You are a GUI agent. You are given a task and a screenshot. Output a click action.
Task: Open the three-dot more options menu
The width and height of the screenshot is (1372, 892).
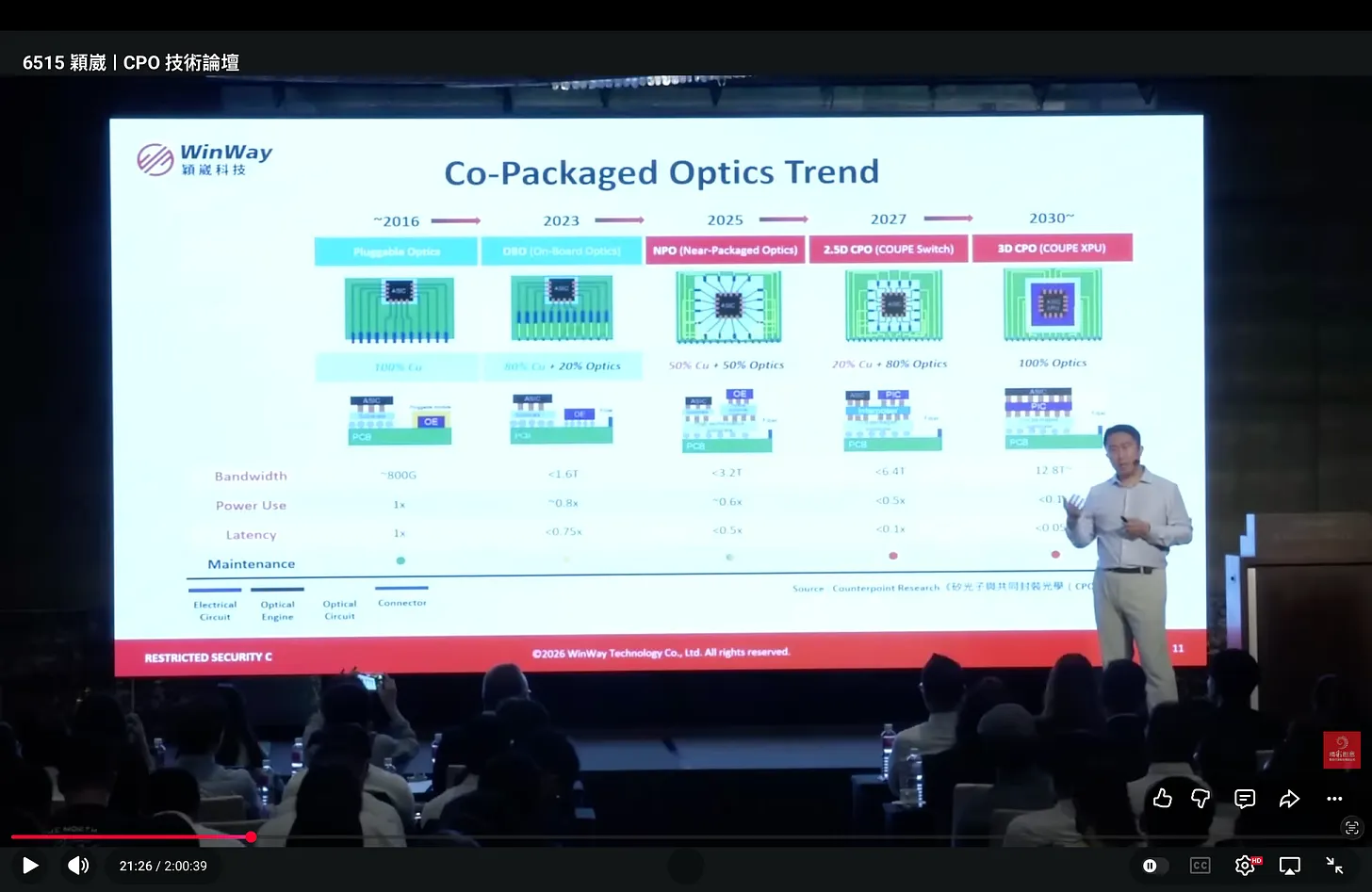[x=1334, y=799]
